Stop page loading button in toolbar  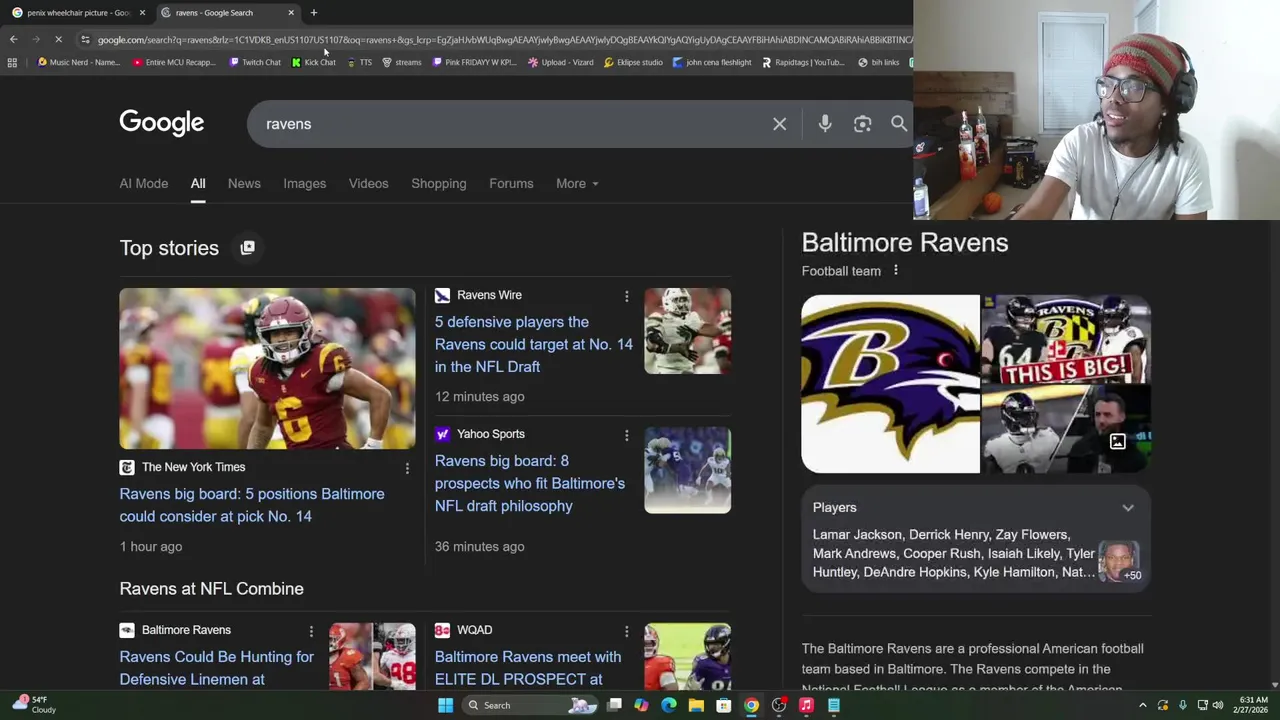(x=58, y=39)
